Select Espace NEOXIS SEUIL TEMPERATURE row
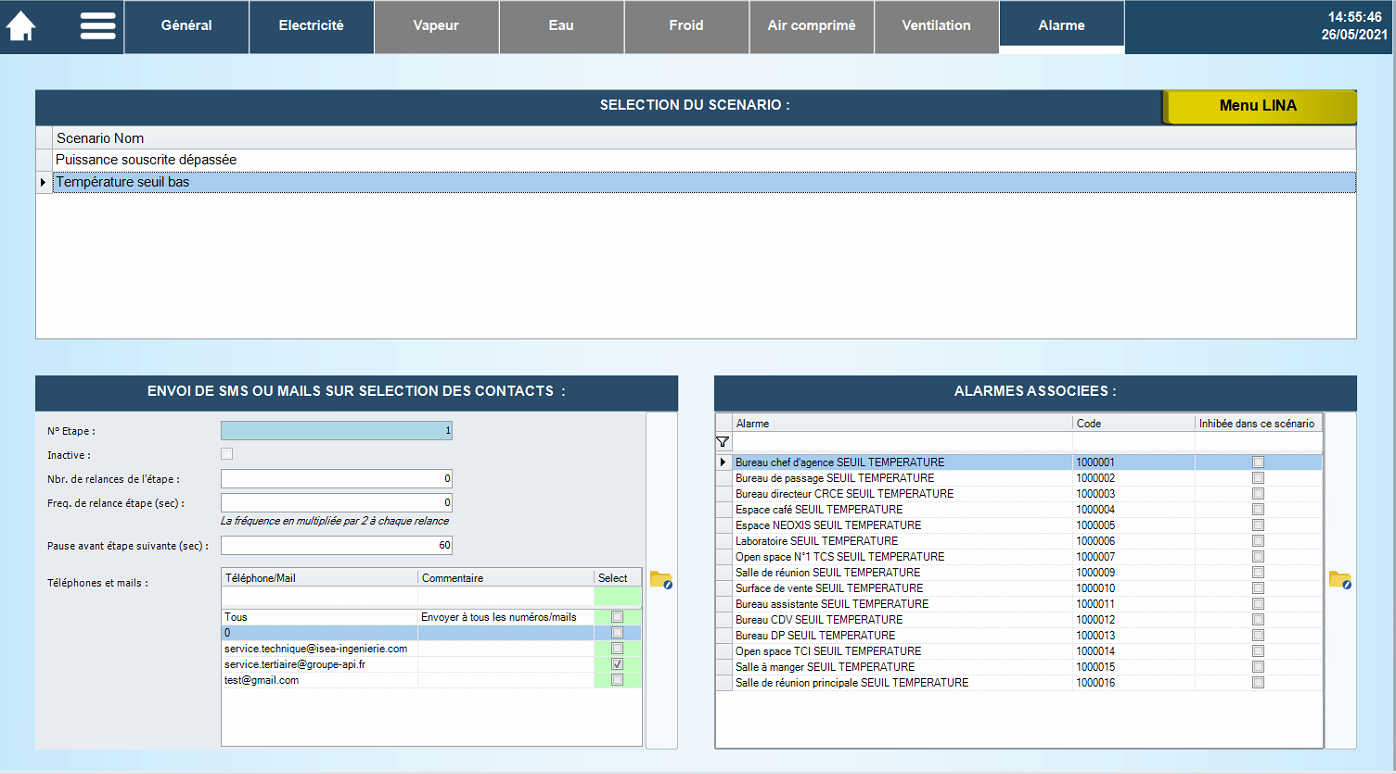The image size is (1396, 774). click(x=1019, y=525)
